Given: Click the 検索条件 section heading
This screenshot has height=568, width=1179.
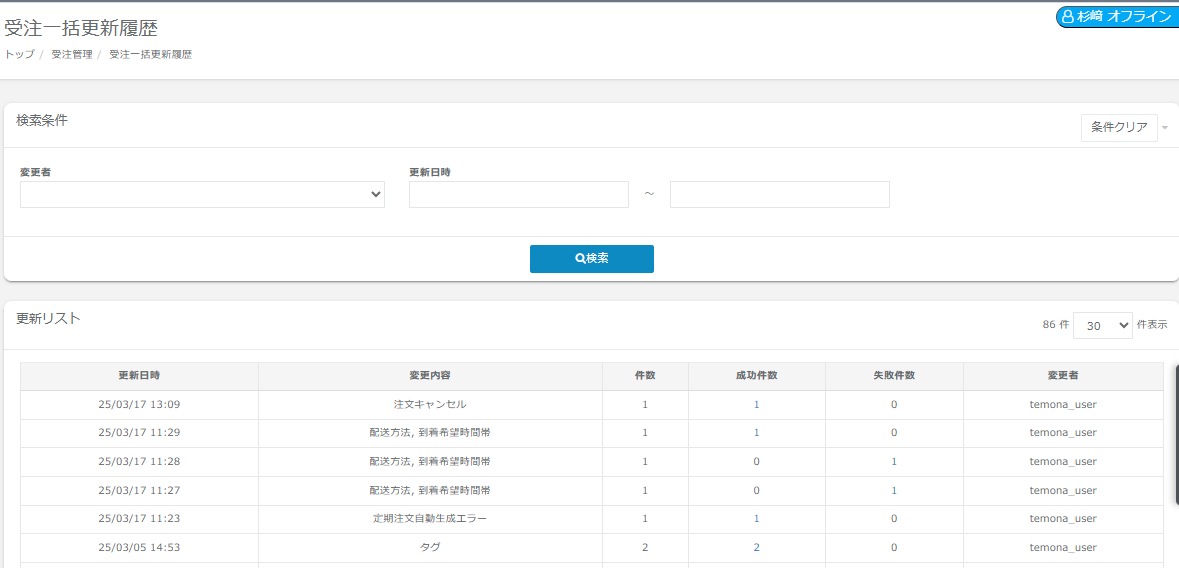Looking at the screenshot, I should pyautogui.click(x=42, y=120).
